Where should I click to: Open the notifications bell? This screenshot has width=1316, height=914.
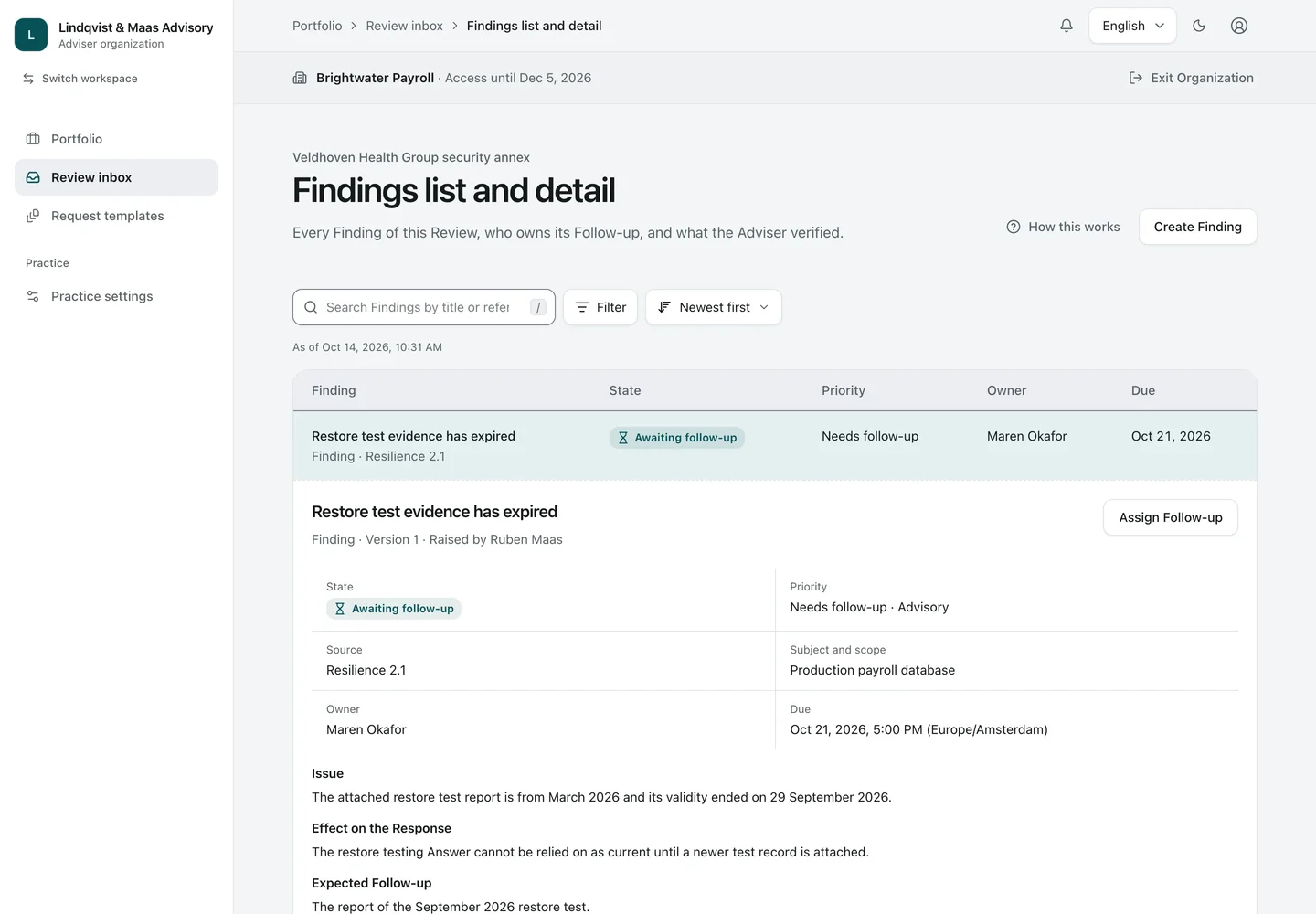click(x=1067, y=26)
